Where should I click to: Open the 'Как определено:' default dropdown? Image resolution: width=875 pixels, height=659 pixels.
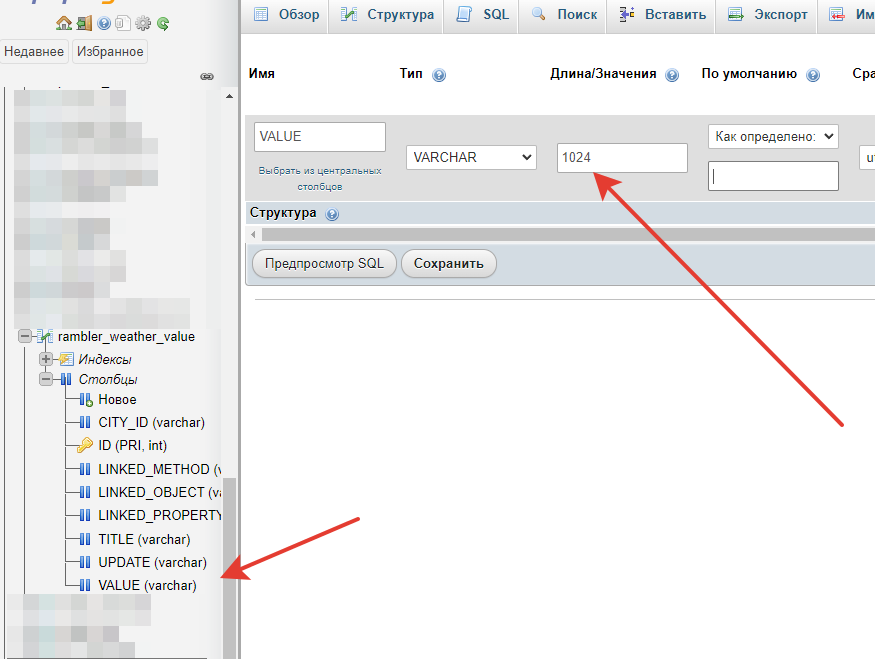773,136
